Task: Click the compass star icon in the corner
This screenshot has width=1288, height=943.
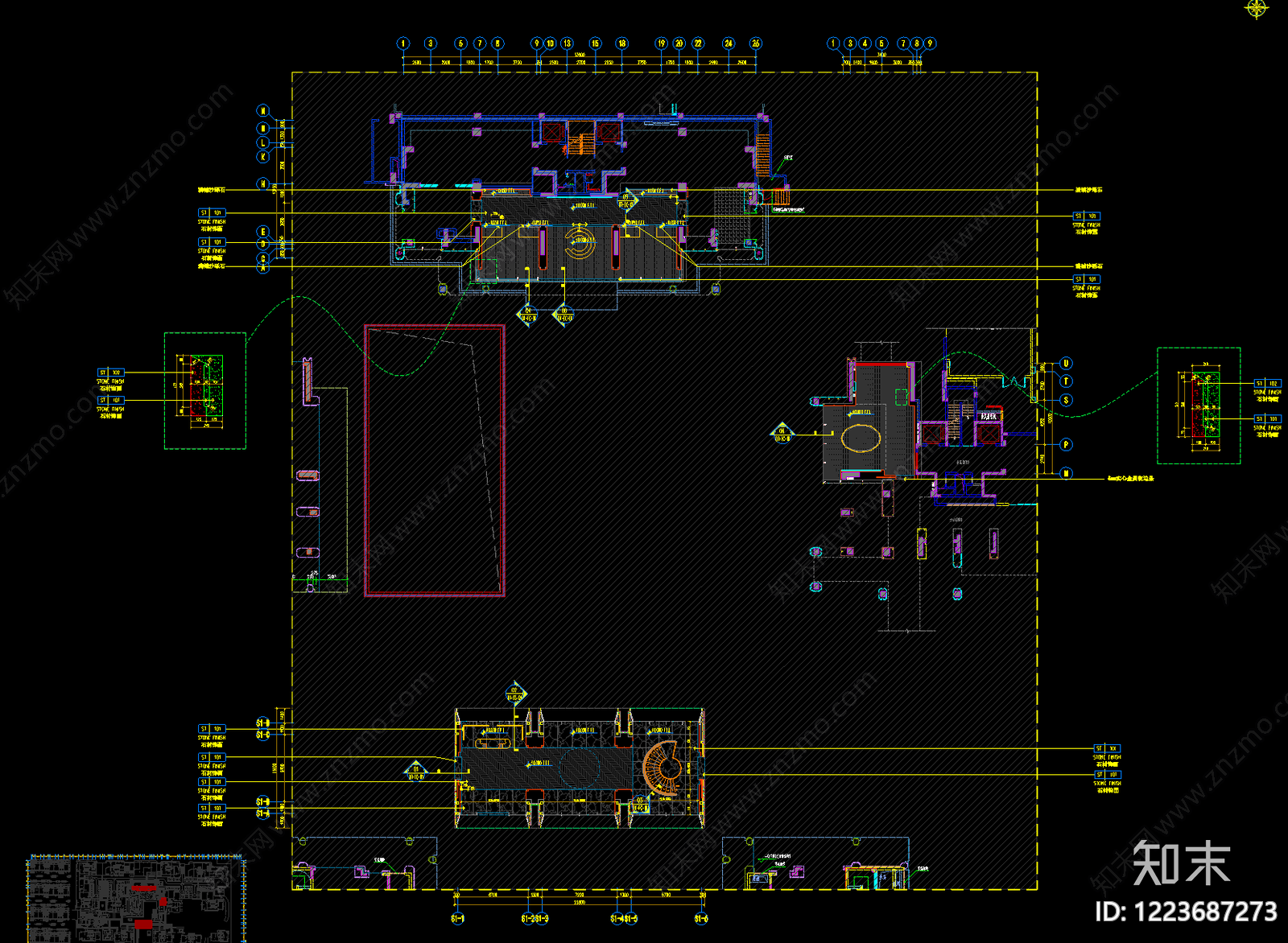Action: coord(1257,9)
